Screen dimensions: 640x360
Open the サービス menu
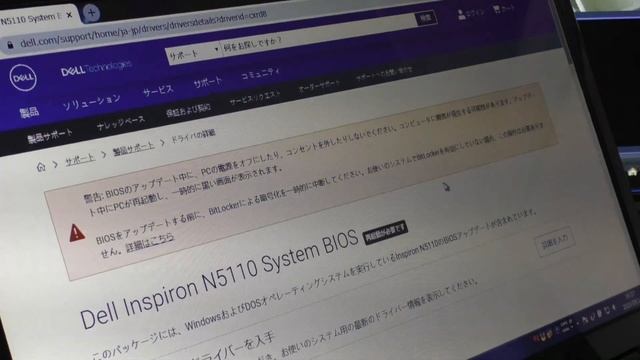[158, 91]
